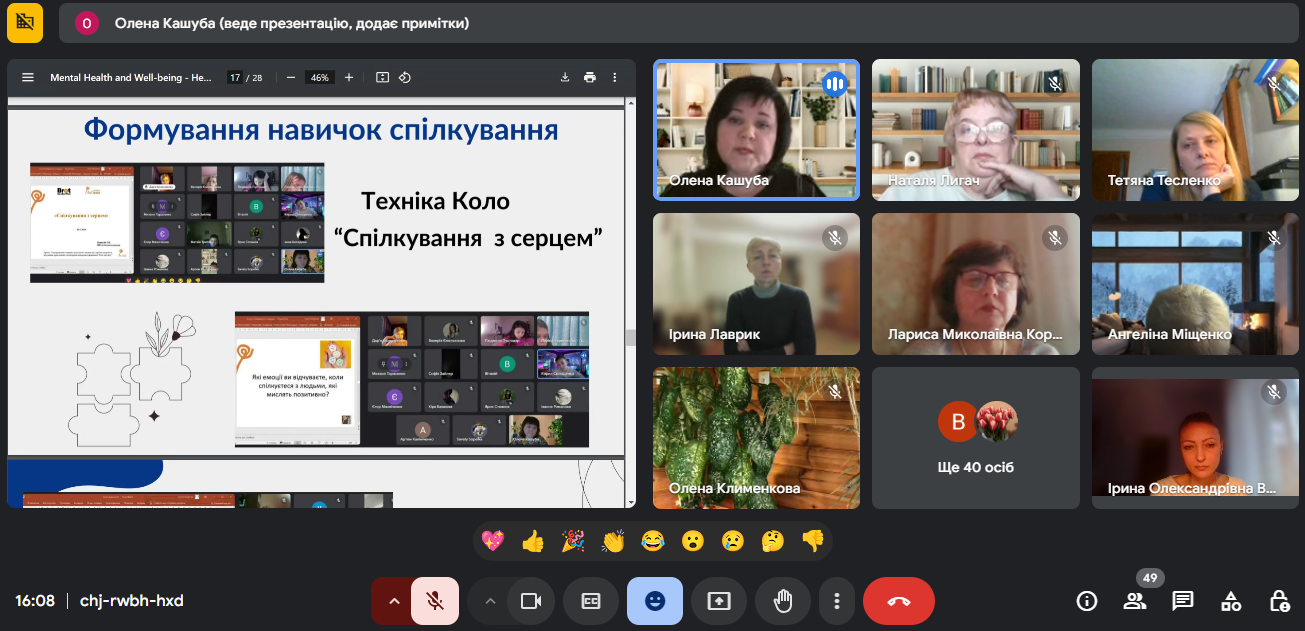Screen dimensions: 1305x631
Task: Download the presentation PDF file
Action: (x=565, y=78)
